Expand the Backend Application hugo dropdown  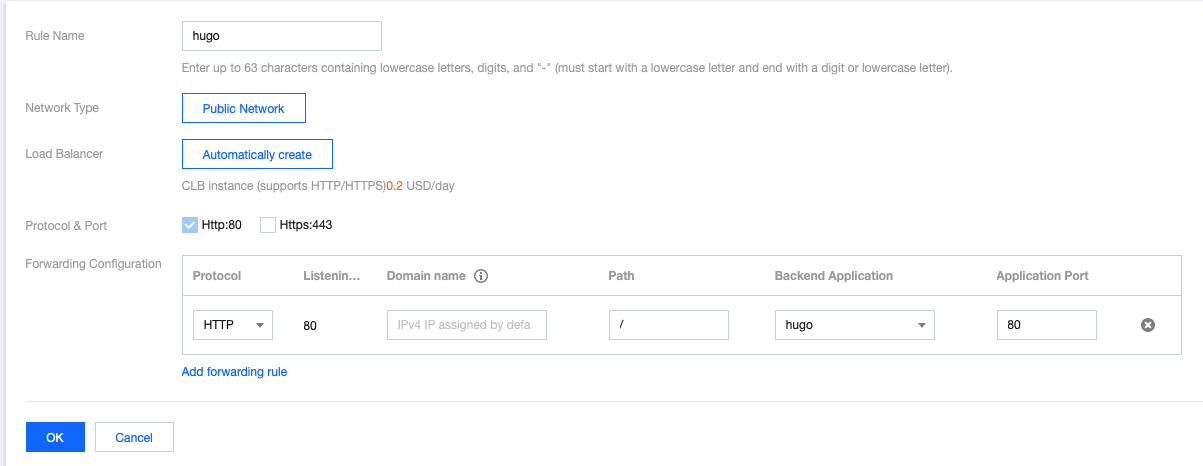(854, 325)
